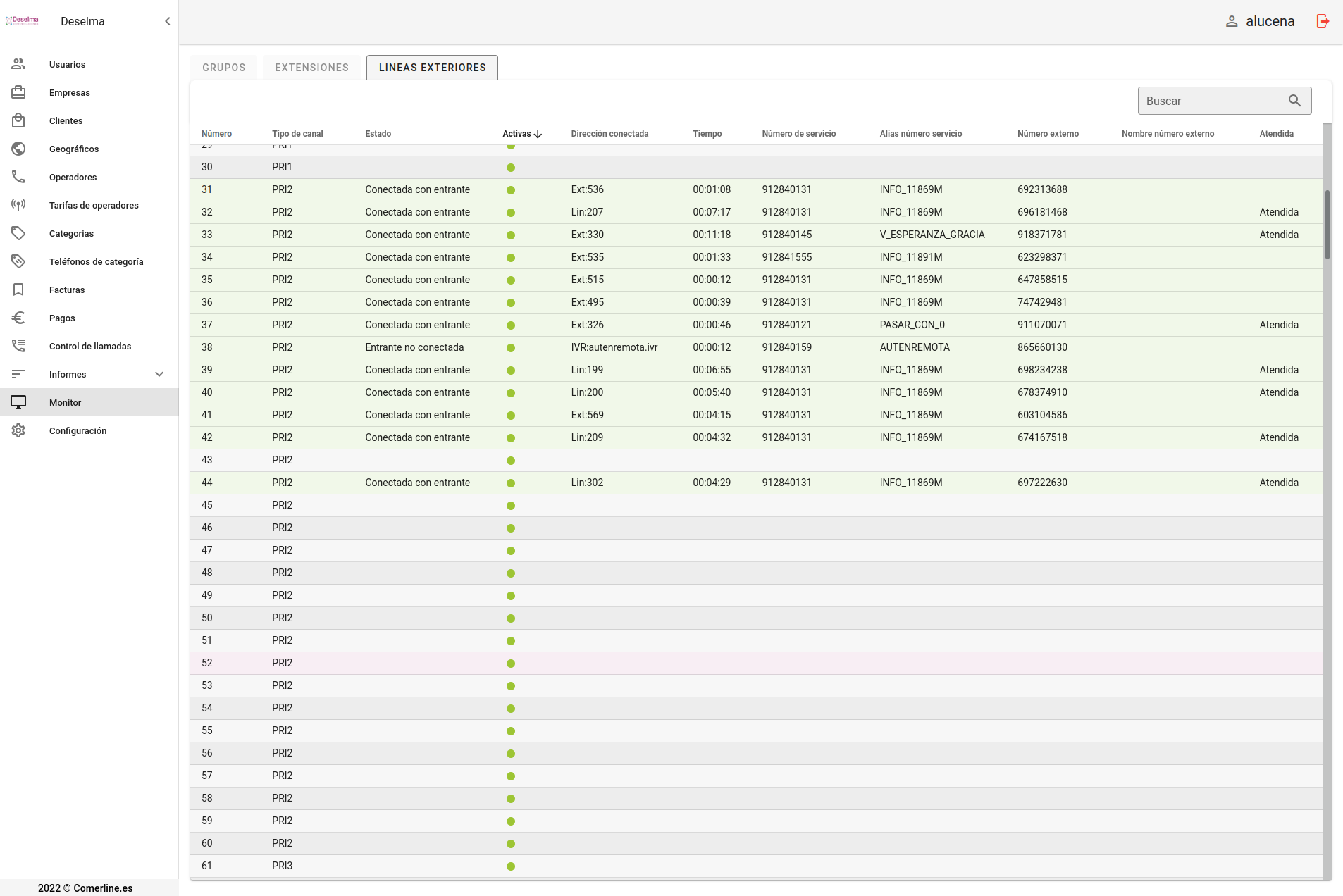Open the Configuración menu entry
The width and height of the screenshot is (1343, 896).
click(x=89, y=430)
